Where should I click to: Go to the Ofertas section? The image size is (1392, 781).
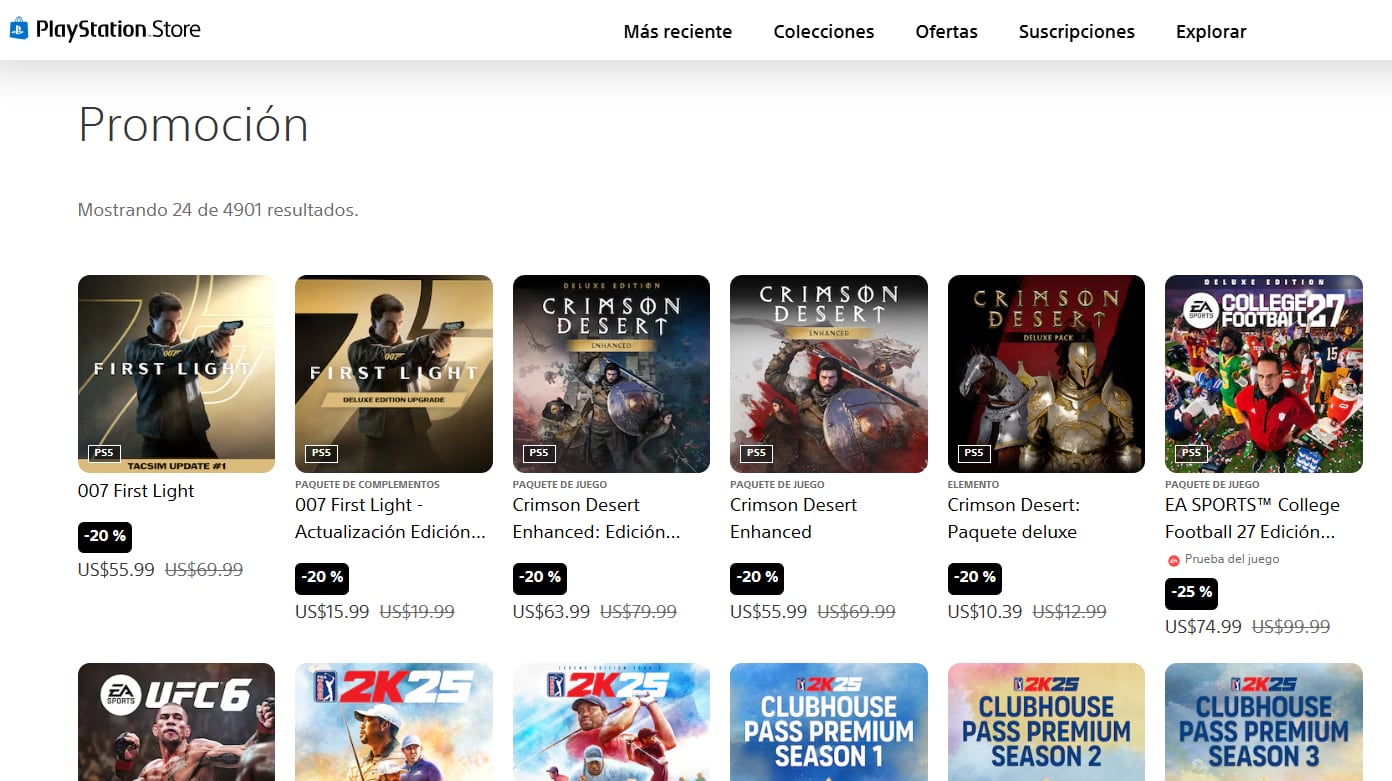pos(946,31)
